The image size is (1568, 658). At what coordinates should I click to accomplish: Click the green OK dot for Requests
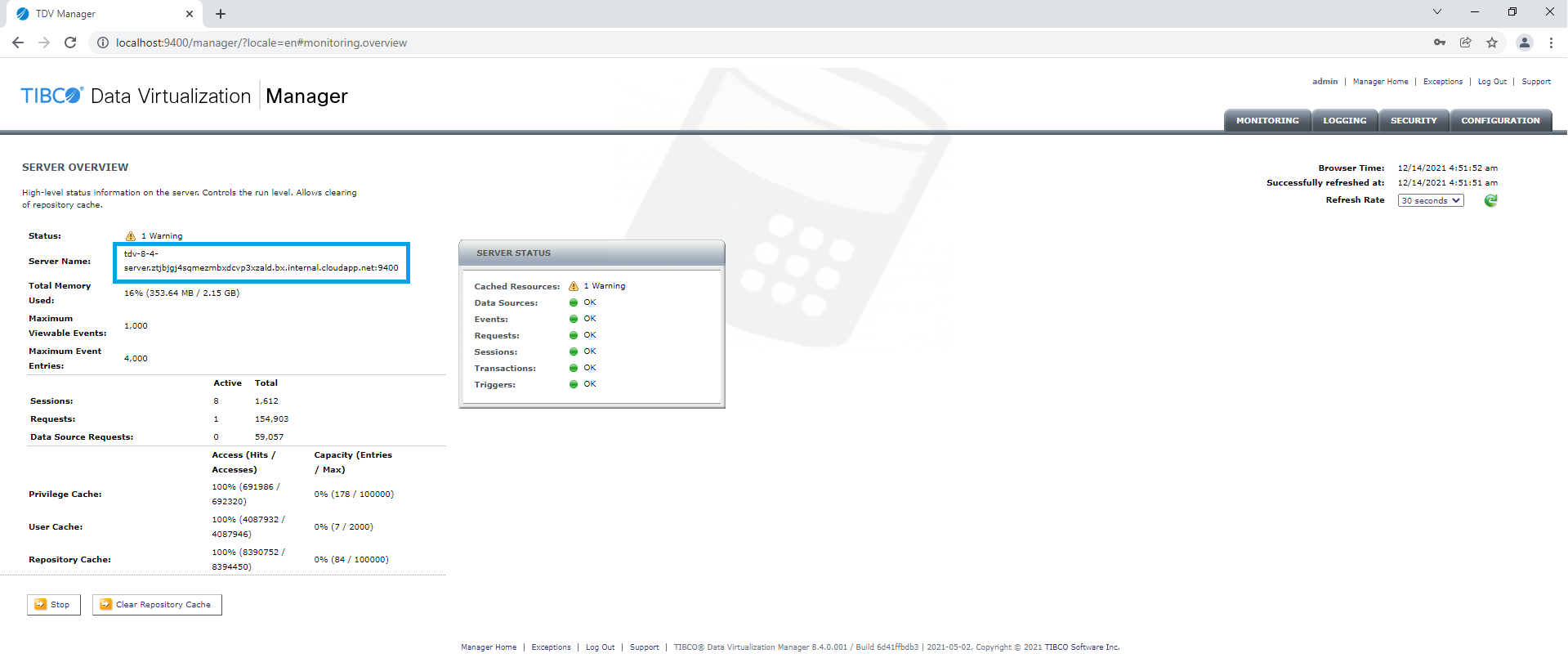(574, 335)
